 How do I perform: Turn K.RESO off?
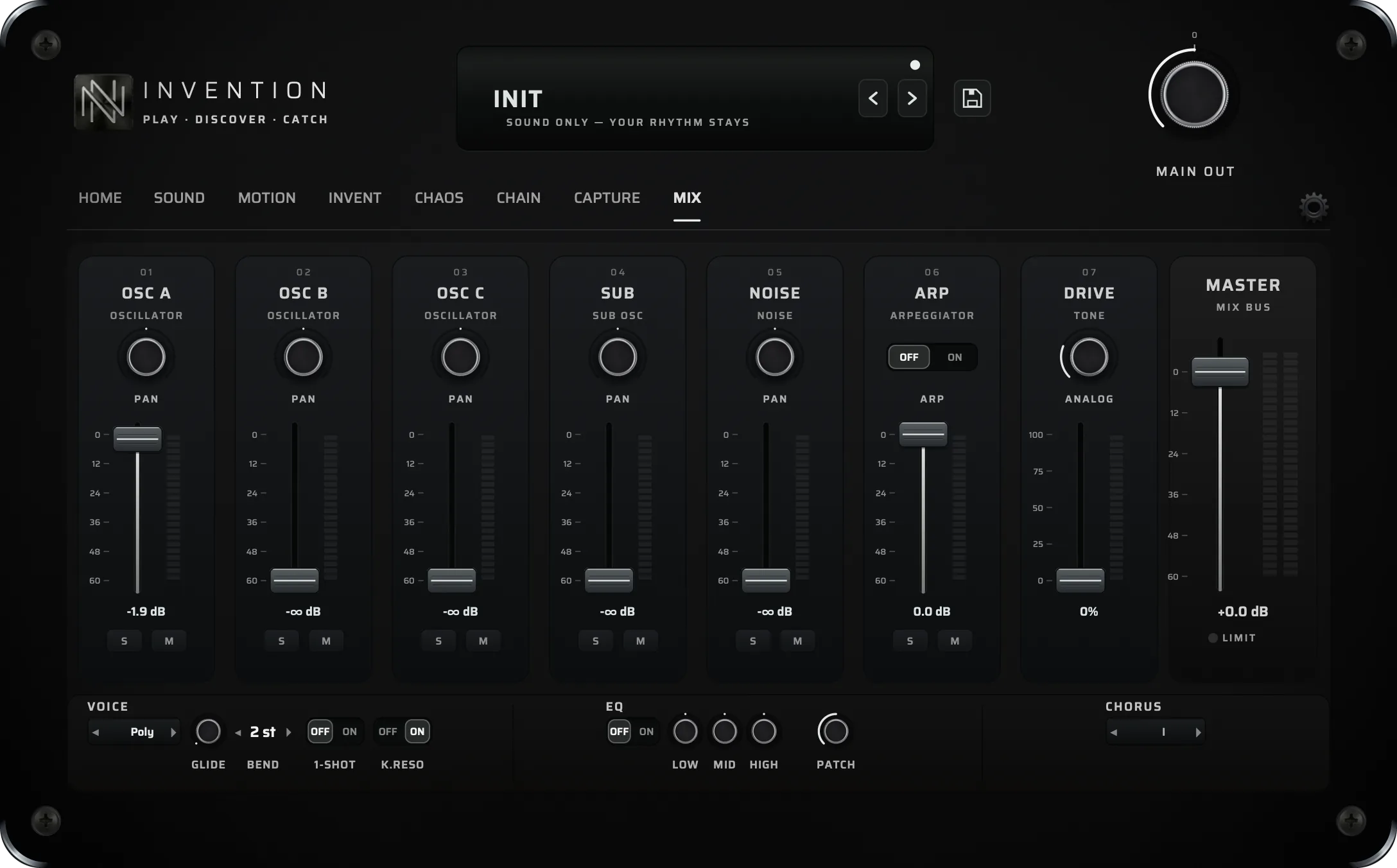pyautogui.click(x=387, y=731)
